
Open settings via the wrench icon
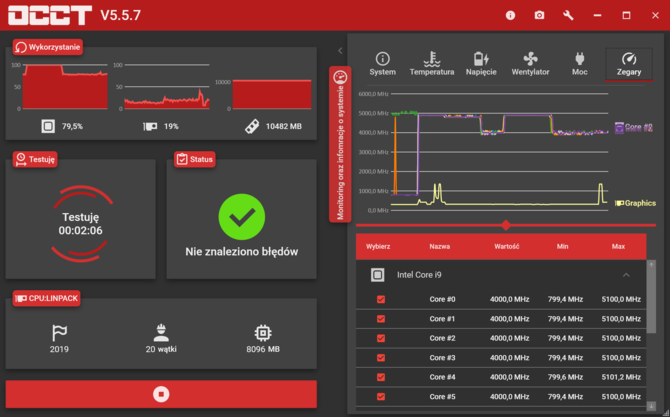(568, 15)
